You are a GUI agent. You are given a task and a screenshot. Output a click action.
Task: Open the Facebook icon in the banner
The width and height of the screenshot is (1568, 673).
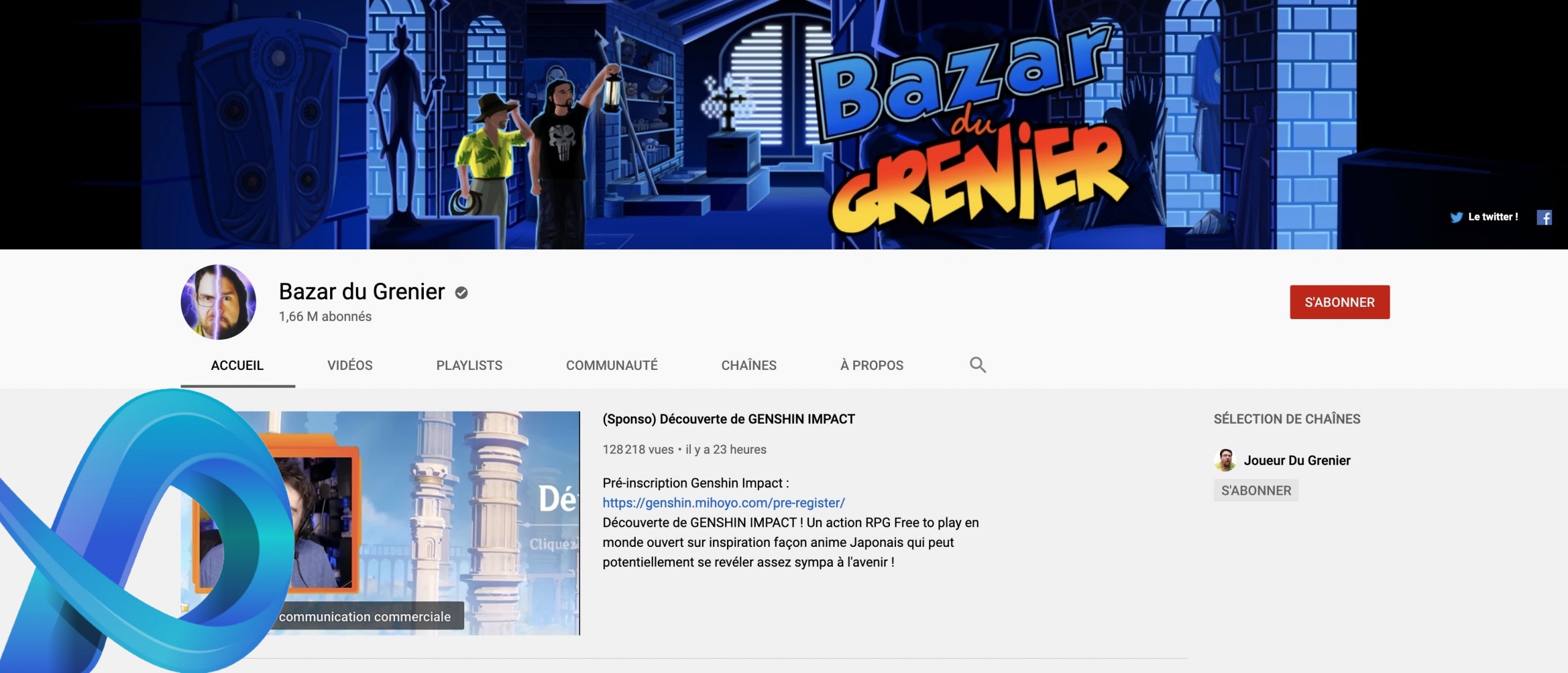click(x=1544, y=217)
